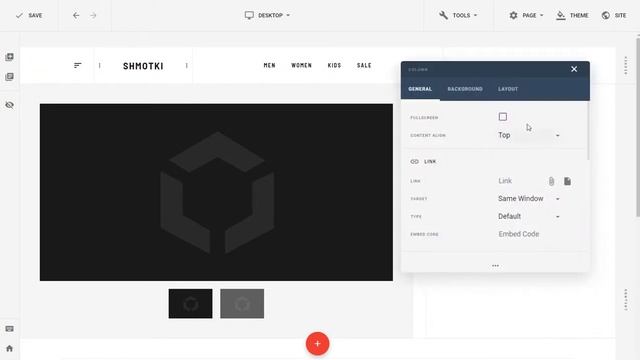This screenshot has height=360, width=640.
Task: Click the paperclip attach icon
Action: click(x=551, y=181)
